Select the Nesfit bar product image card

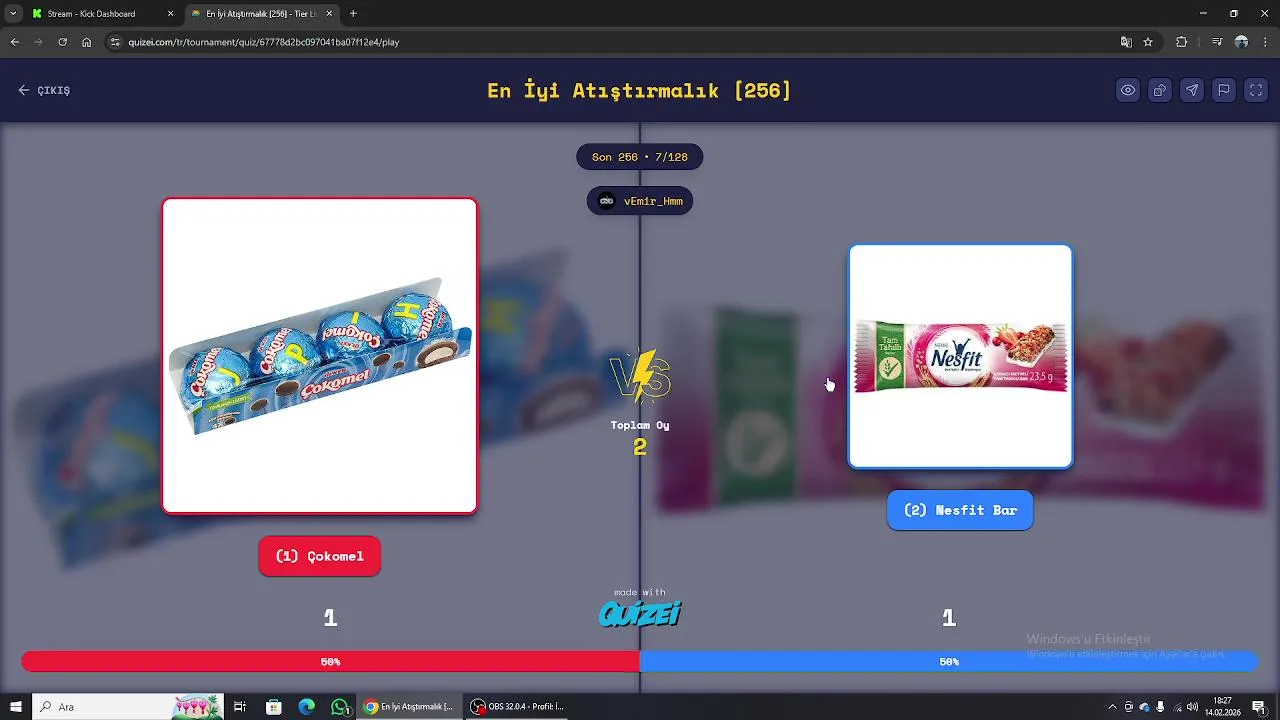(960, 356)
